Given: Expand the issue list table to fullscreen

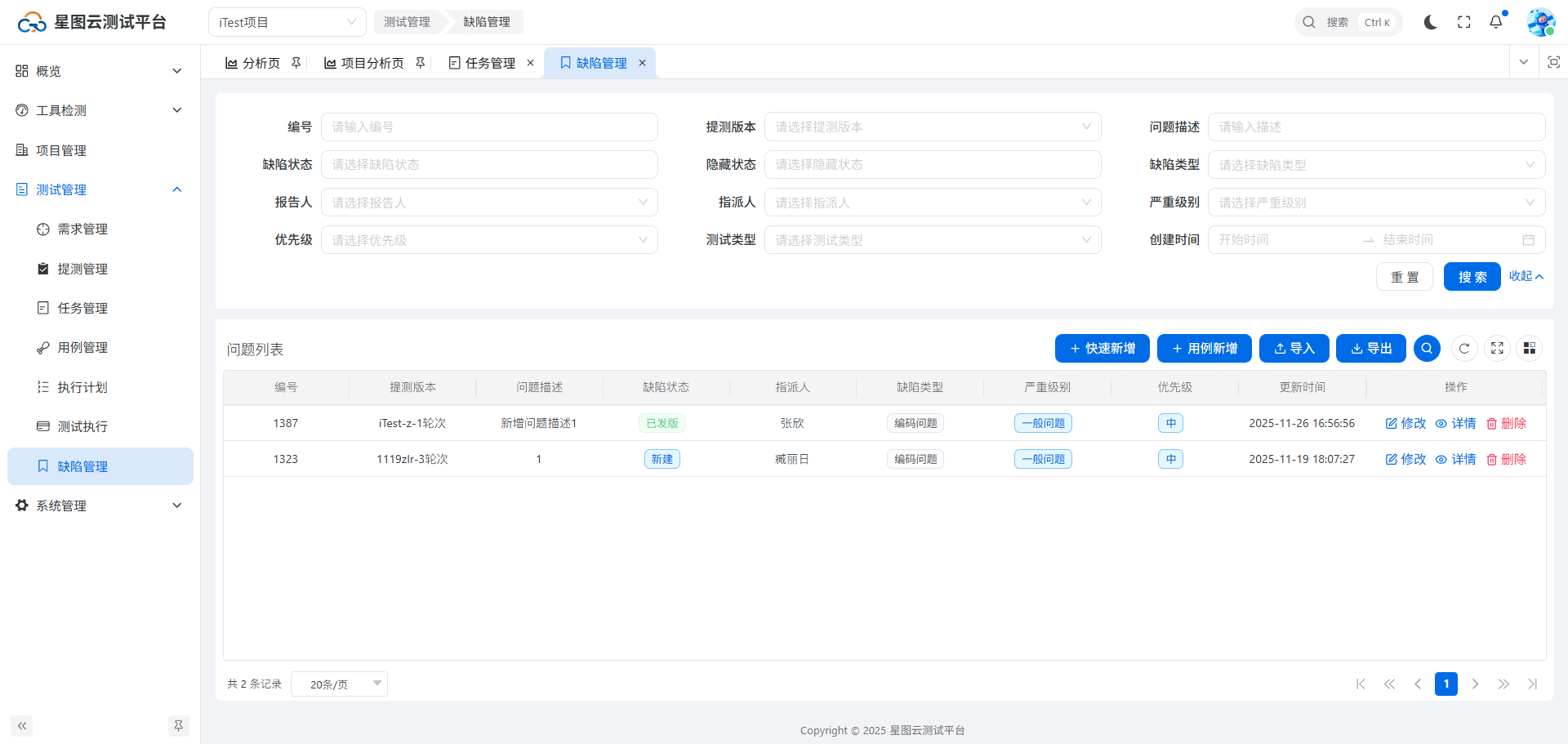Looking at the screenshot, I should 1496,349.
